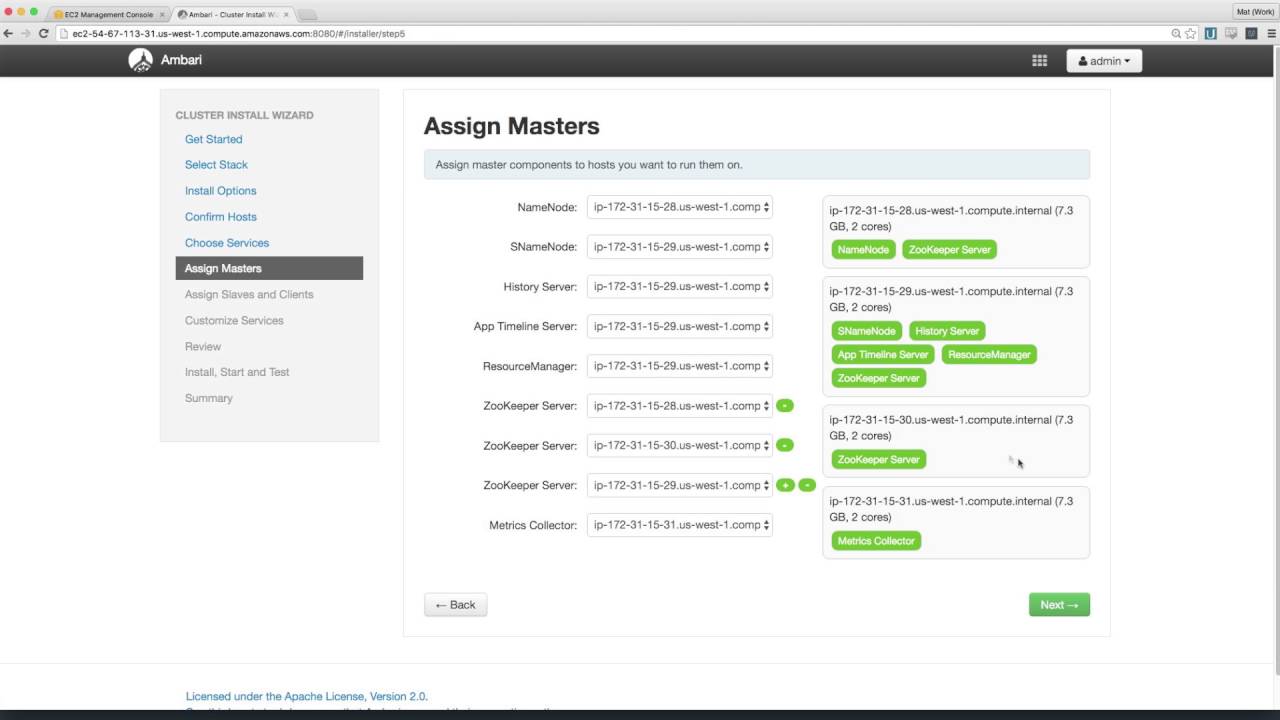Click the Mat (Work) profile button
Viewport: 1280px width, 720px height.
click(1255, 12)
